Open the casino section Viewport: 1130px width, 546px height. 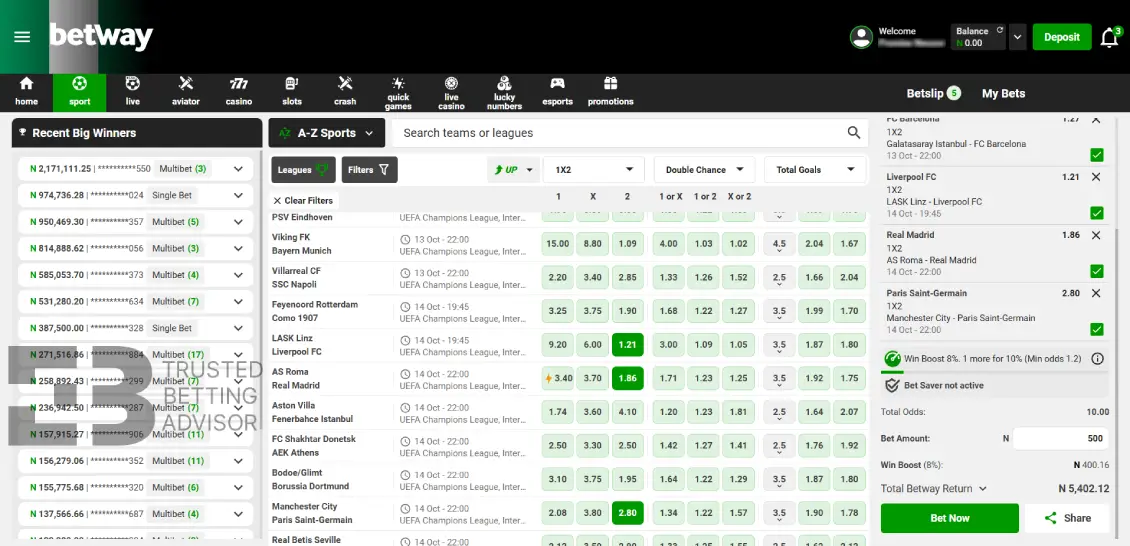239,92
